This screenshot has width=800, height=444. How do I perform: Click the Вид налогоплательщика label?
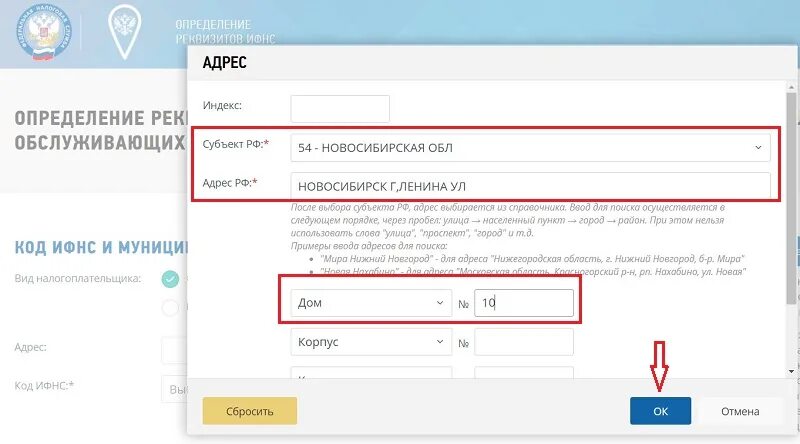pyautogui.click(x=78, y=279)
